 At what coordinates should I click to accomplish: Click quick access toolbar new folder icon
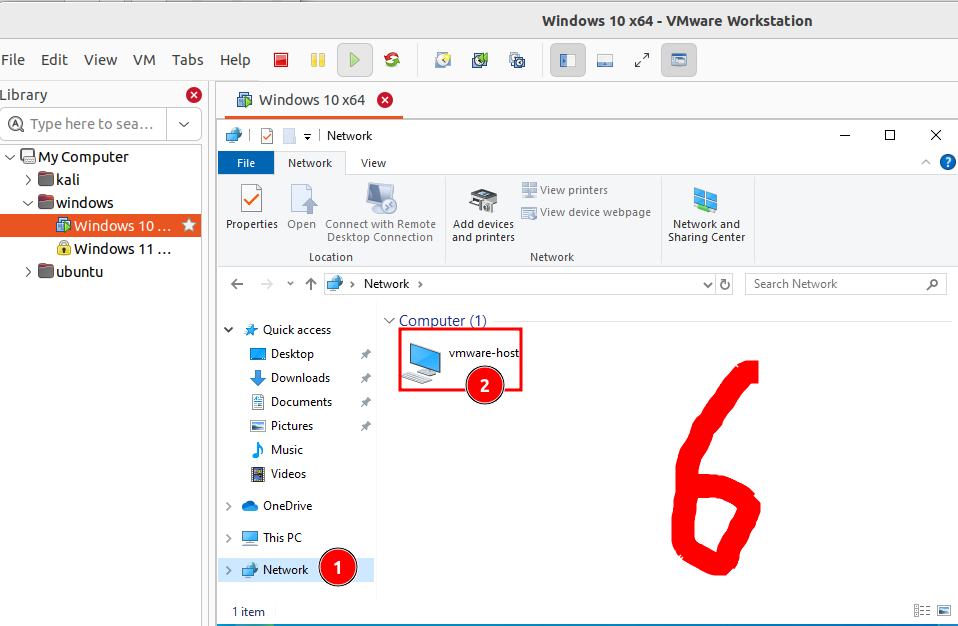pyautogui.click(x=290, y=136)
